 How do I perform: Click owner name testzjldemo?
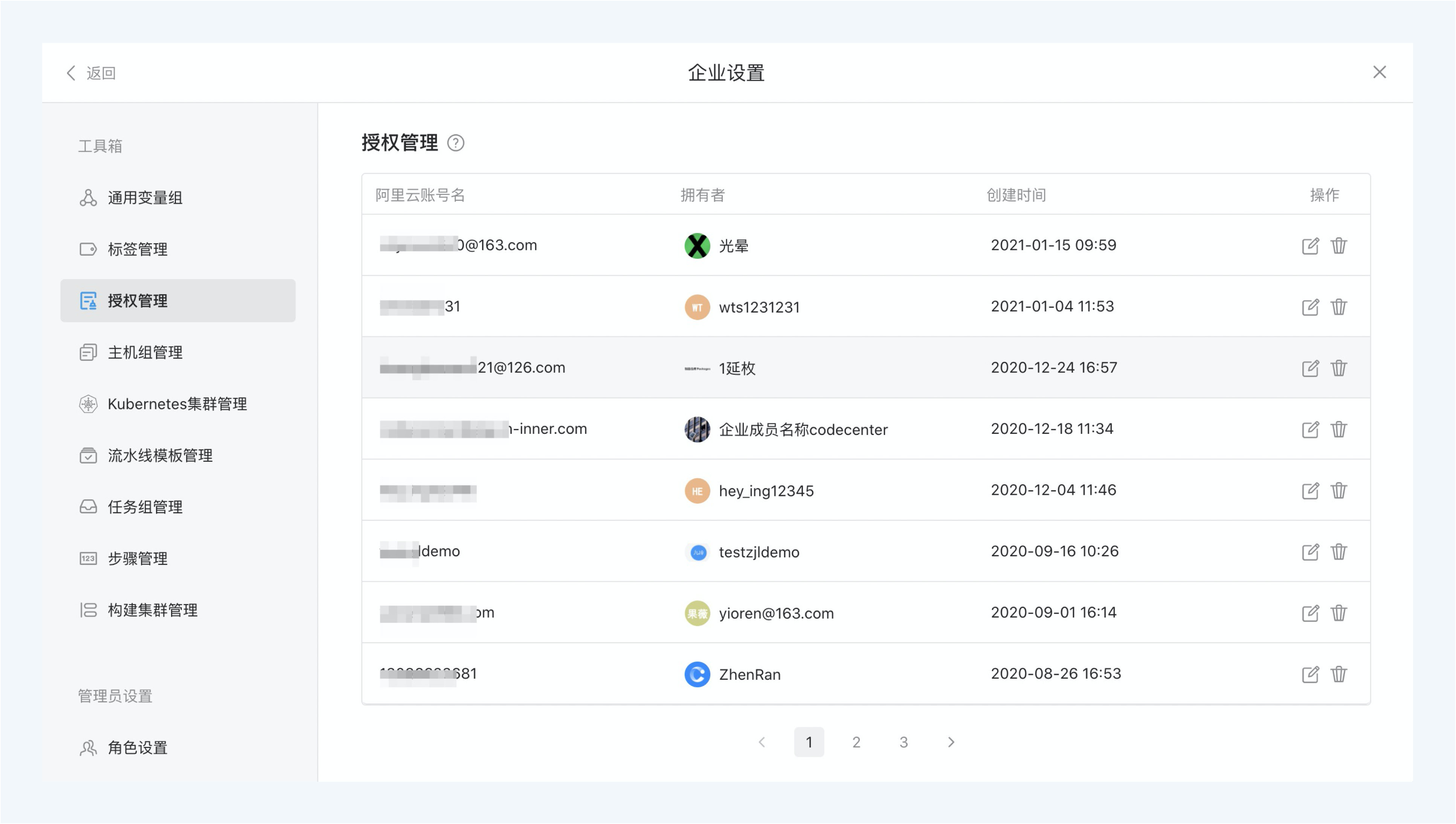[759, 552]
